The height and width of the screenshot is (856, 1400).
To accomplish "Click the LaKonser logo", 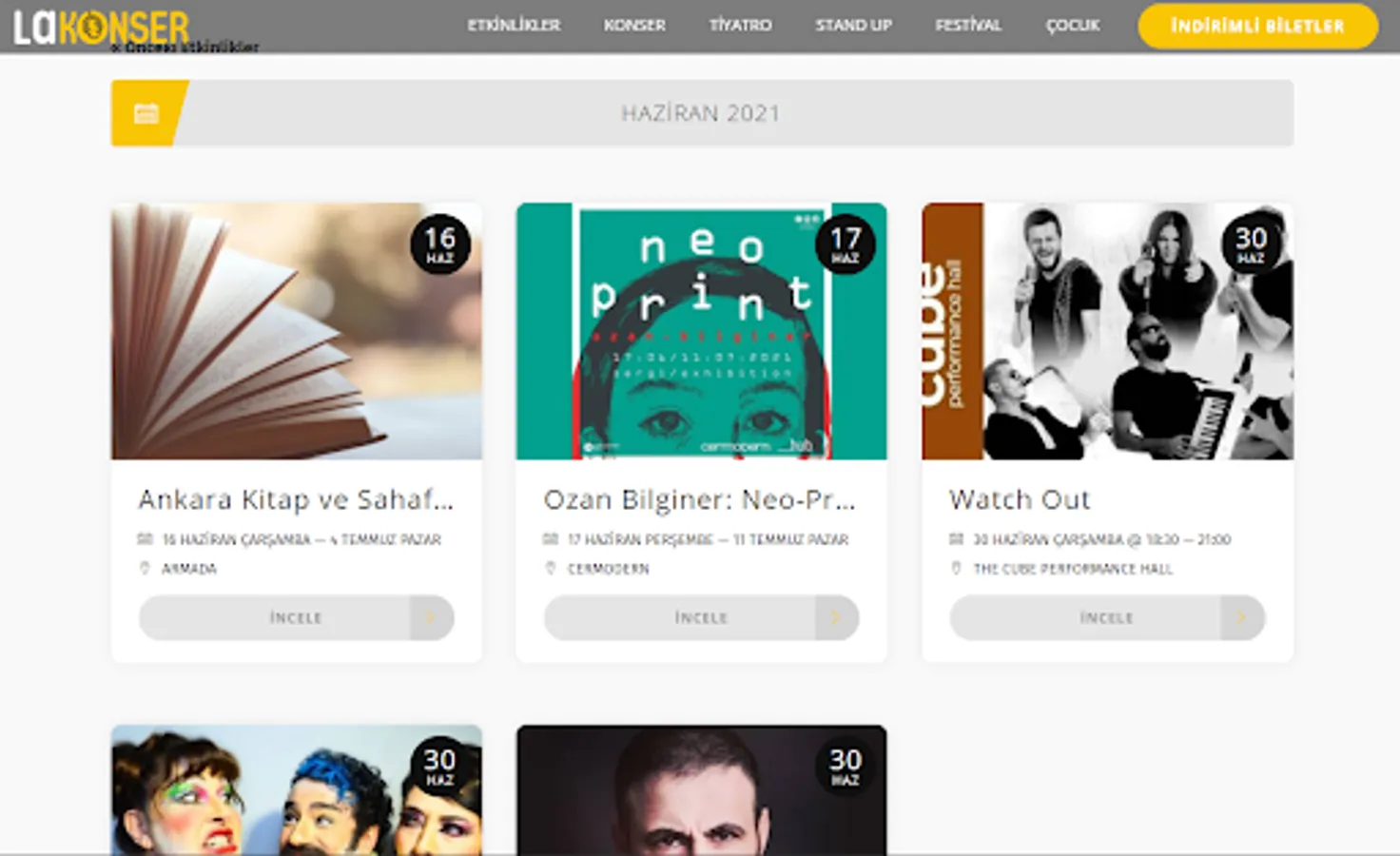I will [x=101, y=27].
